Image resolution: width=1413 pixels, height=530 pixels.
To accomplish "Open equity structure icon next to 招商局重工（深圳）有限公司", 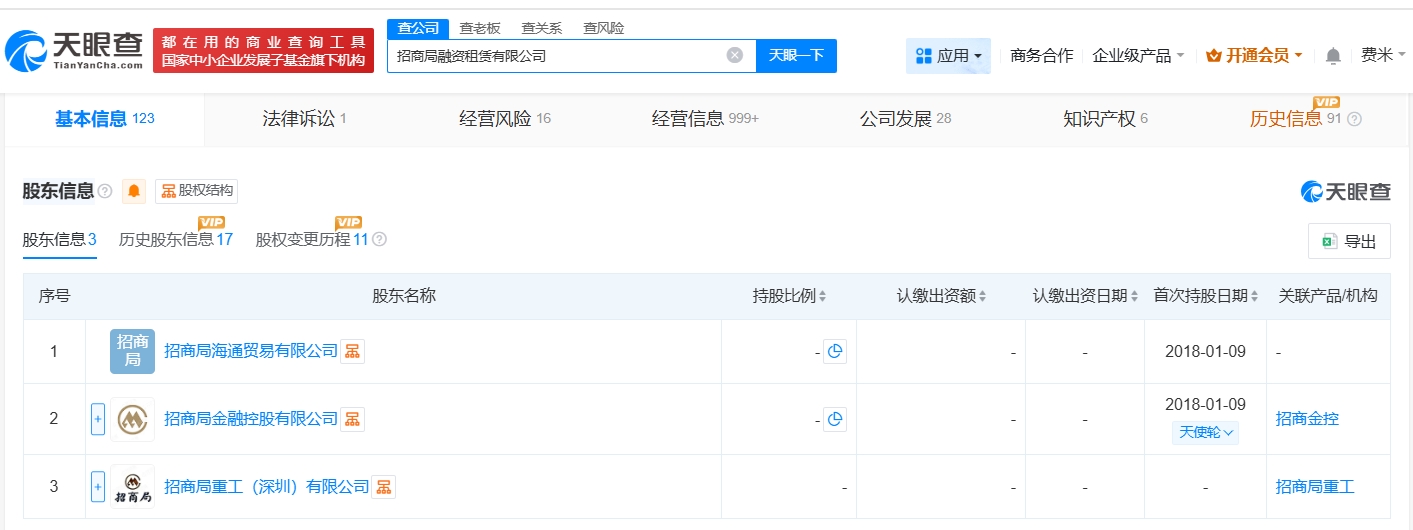I will pos(383,487).
